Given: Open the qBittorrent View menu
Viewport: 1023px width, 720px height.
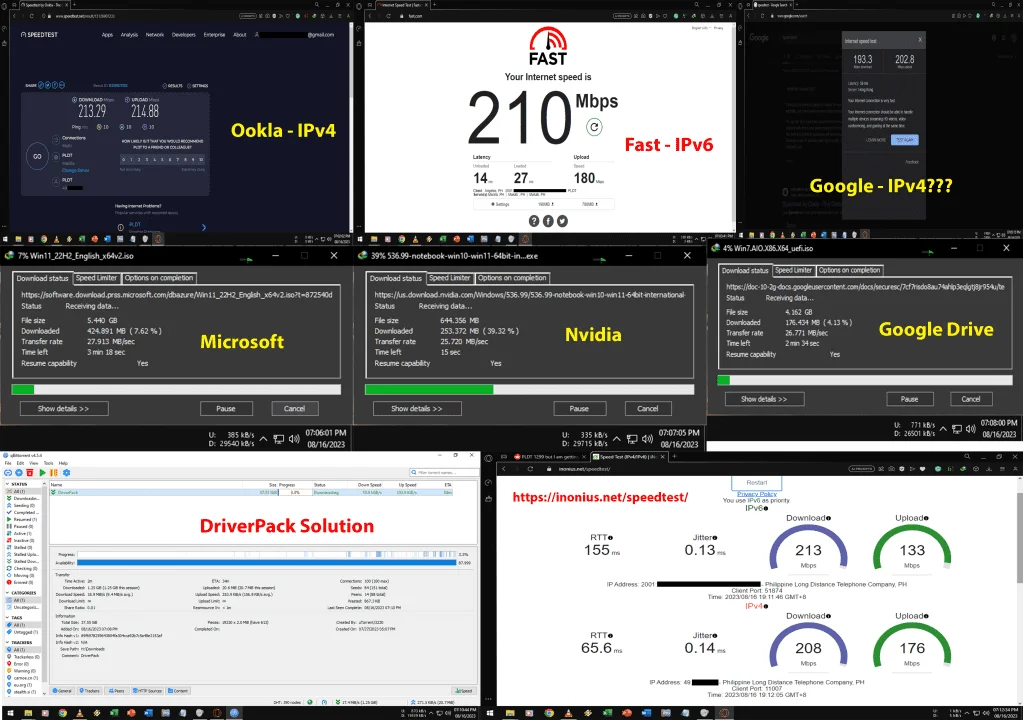Looking at the screenshot, I should [x=33, y=463].
